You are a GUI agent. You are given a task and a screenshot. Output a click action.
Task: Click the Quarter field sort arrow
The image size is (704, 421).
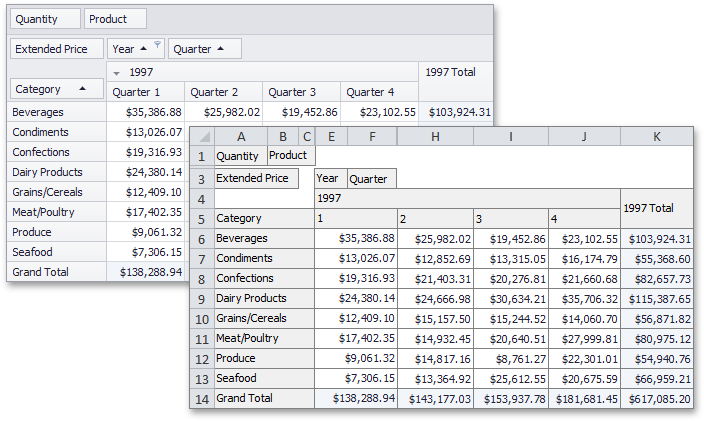pyautogui.click(x=221, y=49)
